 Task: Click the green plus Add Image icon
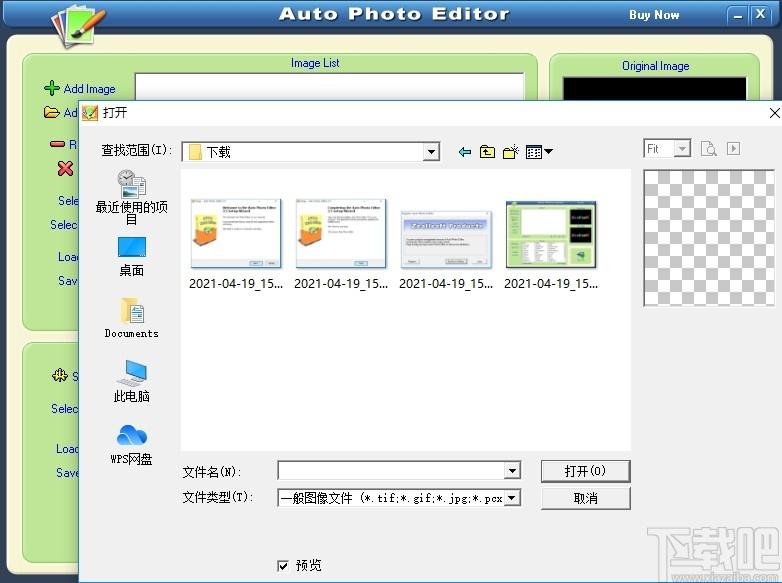click(51, 88)
